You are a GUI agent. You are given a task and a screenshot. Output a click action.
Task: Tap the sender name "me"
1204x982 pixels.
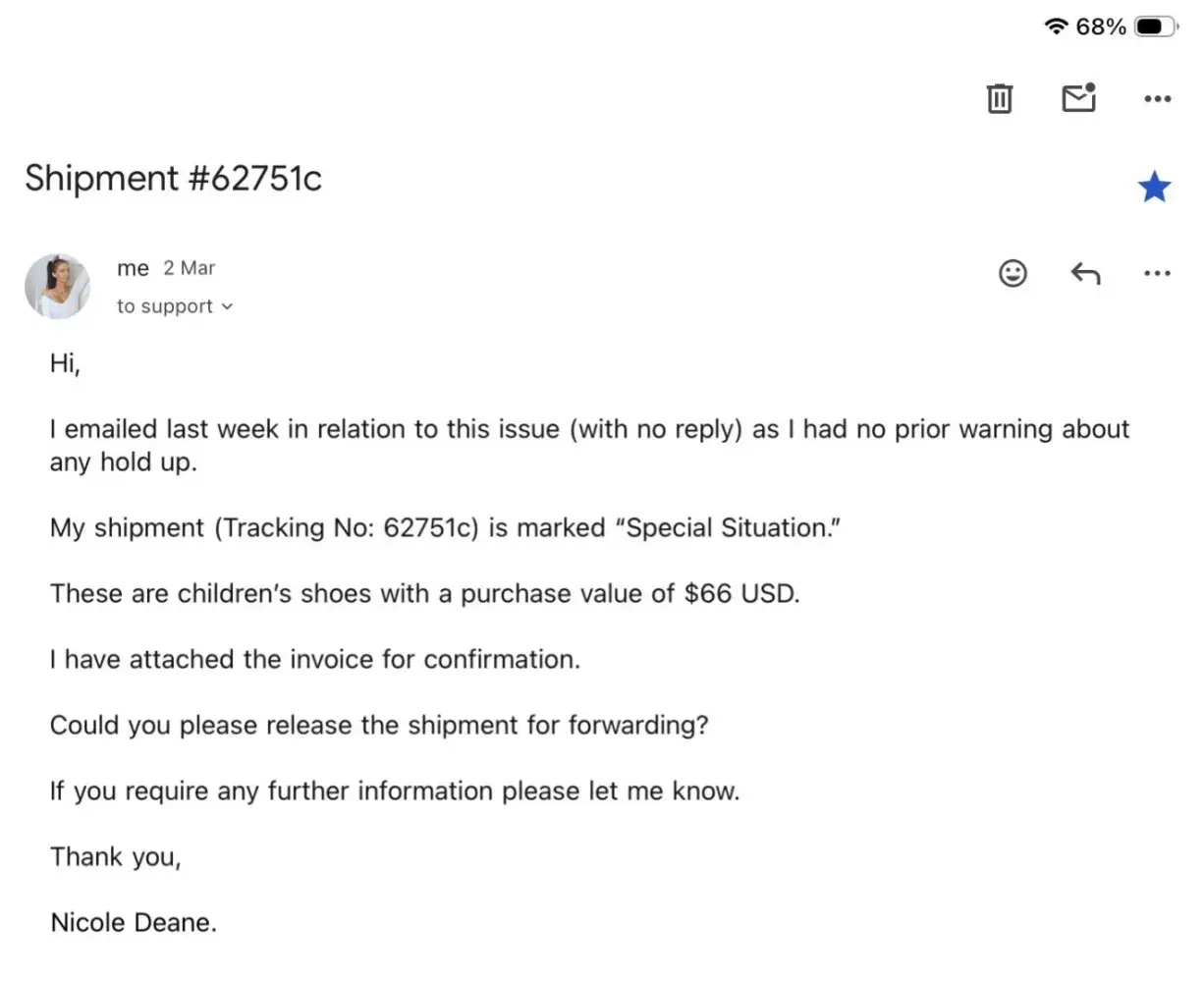click(x=133, y=268)
